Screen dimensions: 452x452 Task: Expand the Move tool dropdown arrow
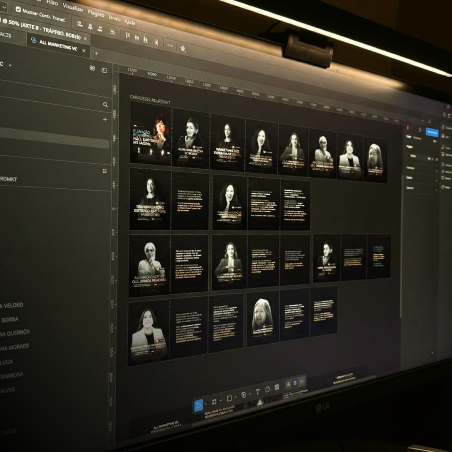(x=206, y=404)
